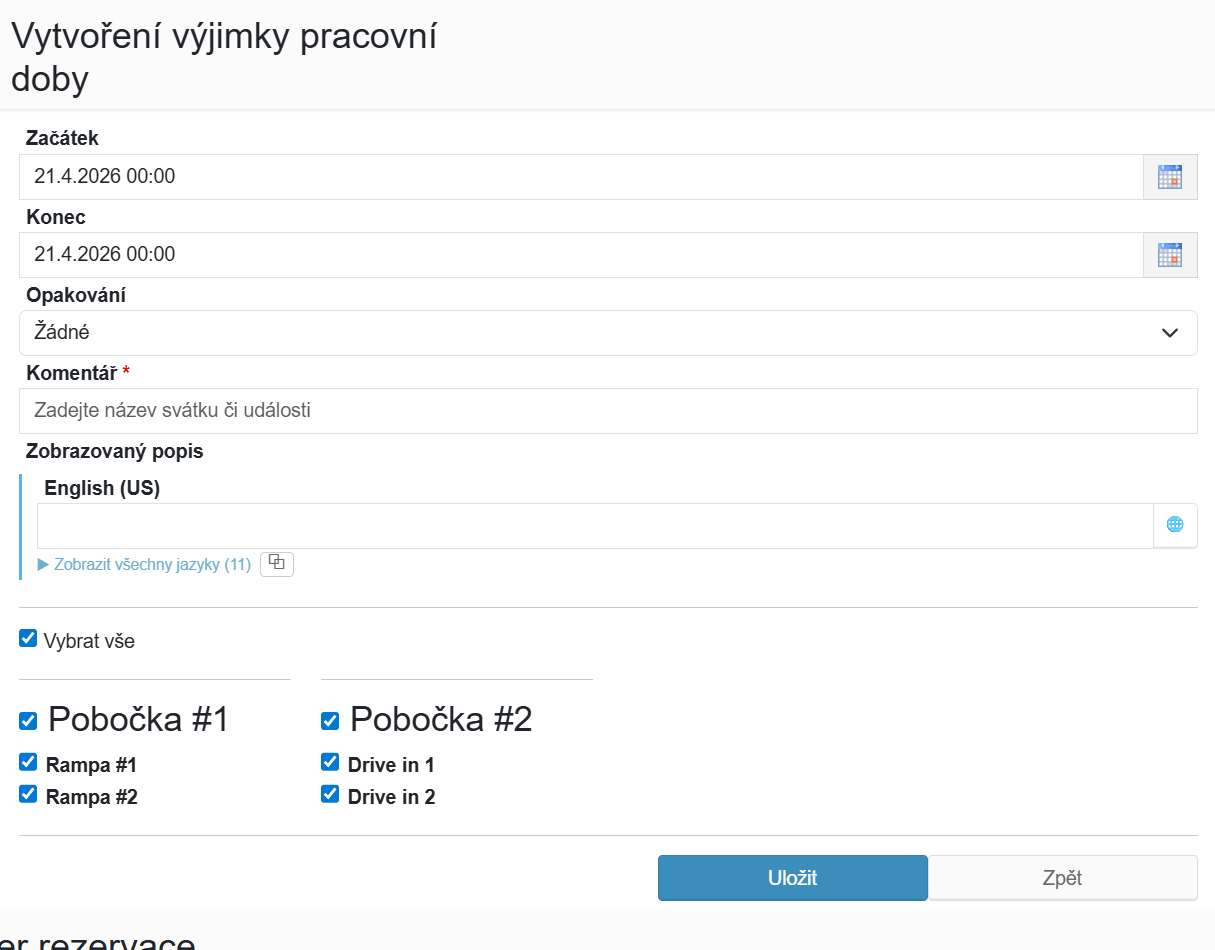Open the Opakování dropdown

(x=608, y=333)
